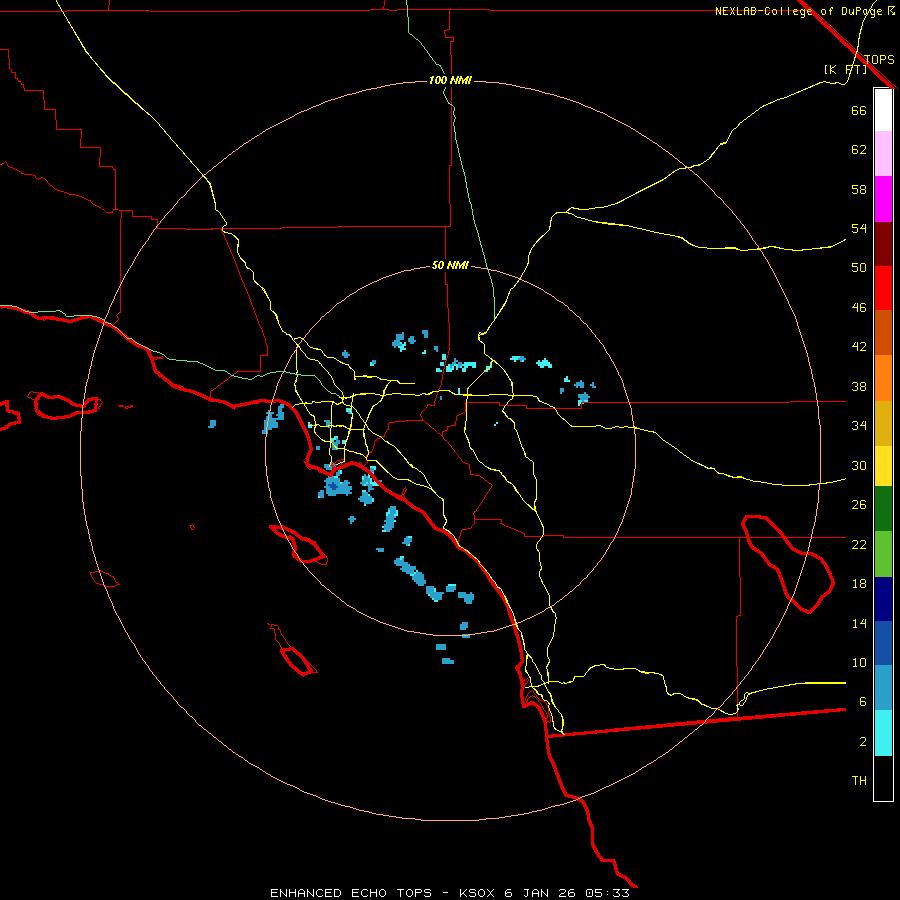
Task: Click the legend value 38
Action: pyautogui.click(x=859, y=386)
